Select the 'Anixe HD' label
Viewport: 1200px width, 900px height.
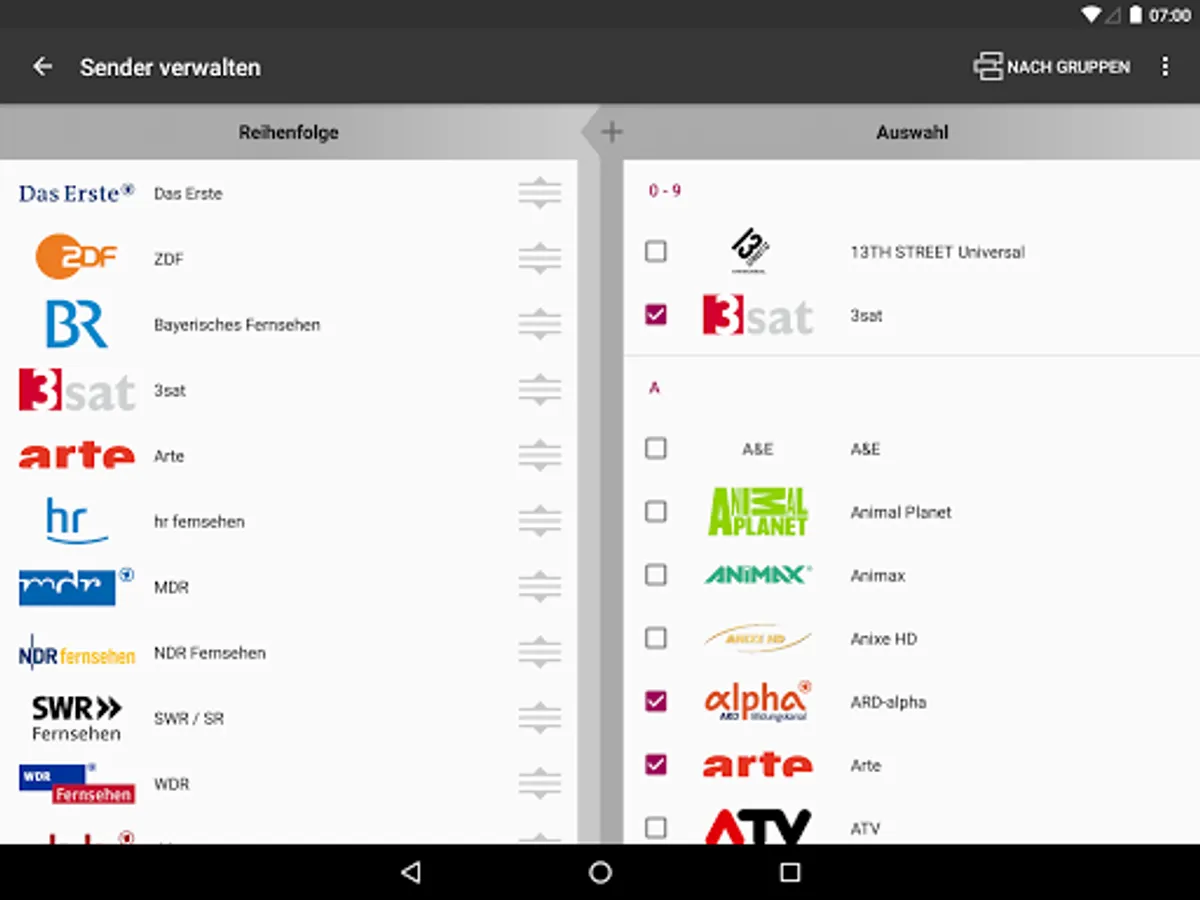883,639
